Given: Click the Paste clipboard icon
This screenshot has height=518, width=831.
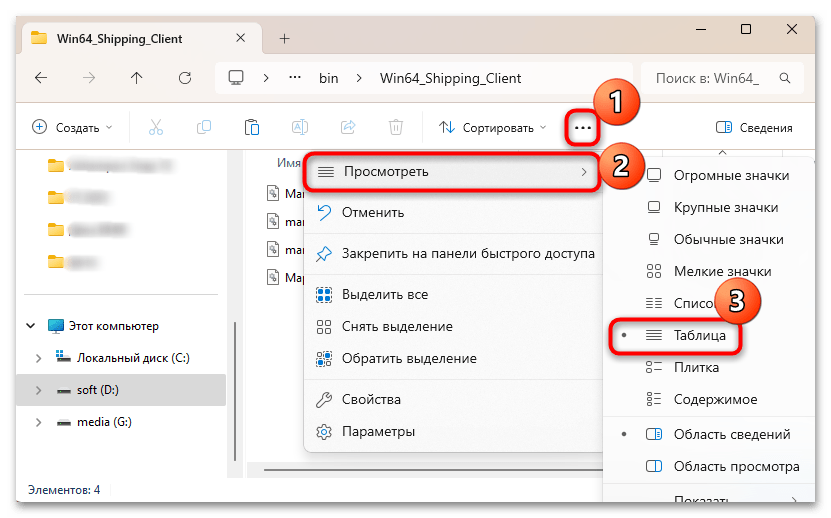Looking at the screenshot, I should pyautogui.click(x=252, y=127).
